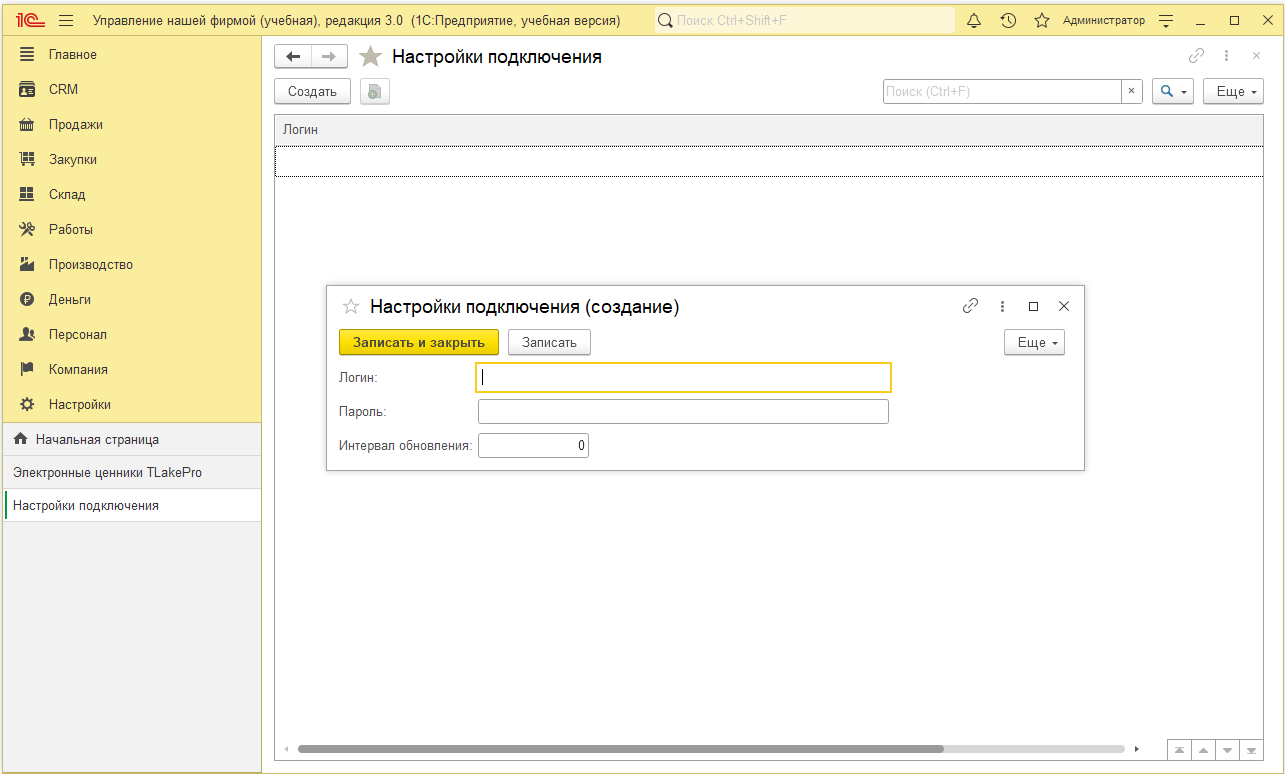Click the favorites star in title bar

tap(1041, 20)
